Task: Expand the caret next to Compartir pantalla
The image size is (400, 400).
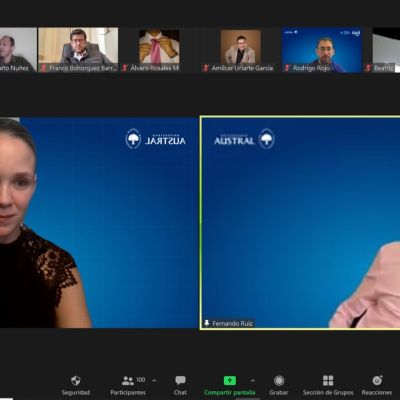Action: (x=253, y=380)
